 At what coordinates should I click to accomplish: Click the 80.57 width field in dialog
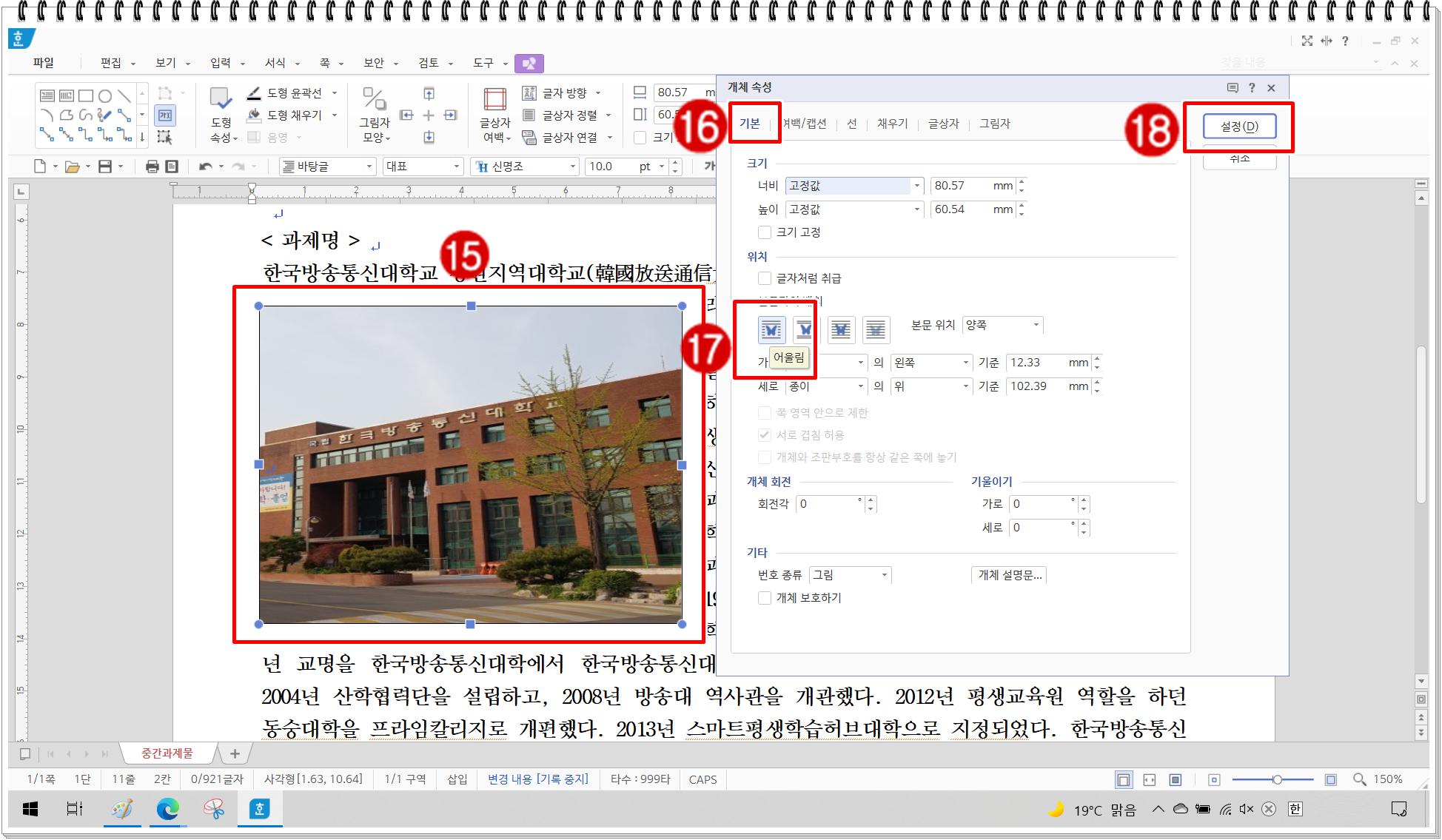[973, 186]
